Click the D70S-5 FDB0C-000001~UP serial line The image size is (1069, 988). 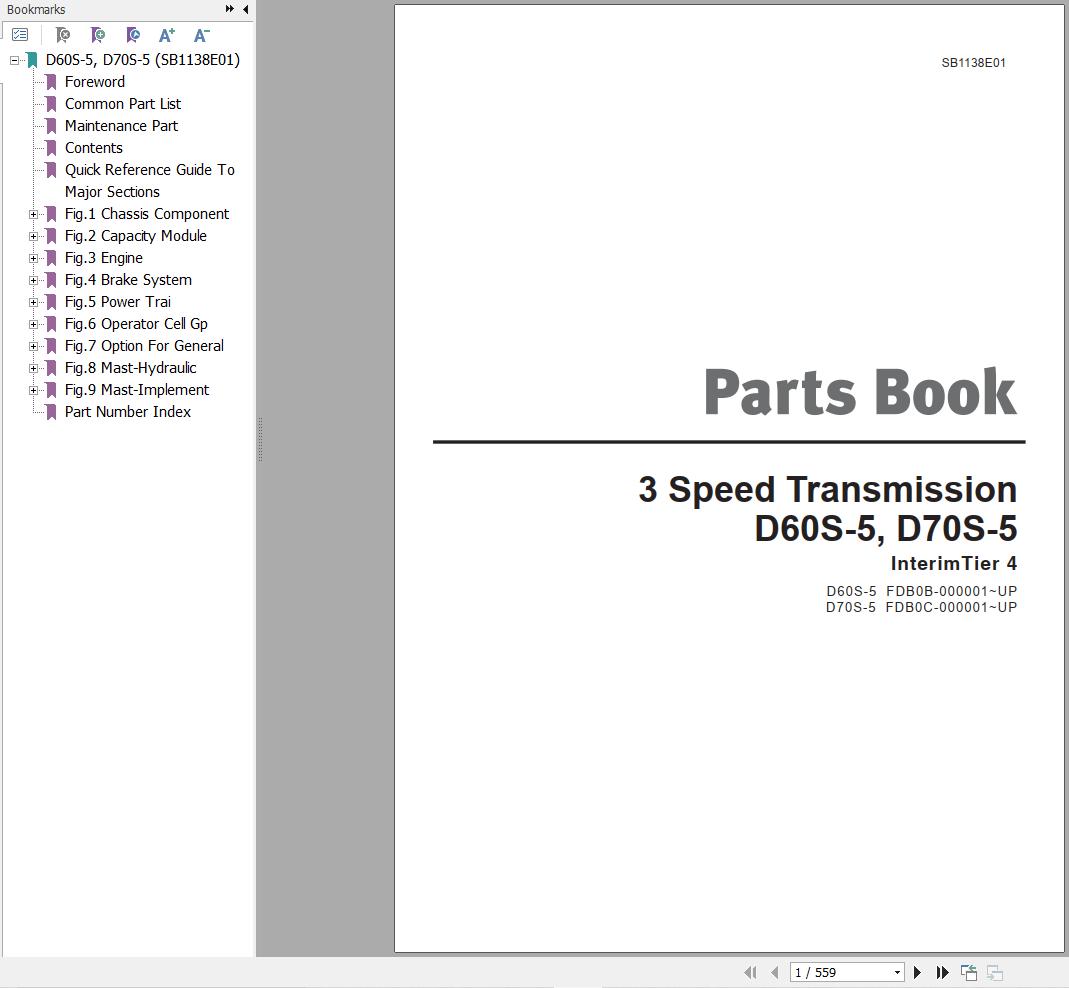point(922,608)
